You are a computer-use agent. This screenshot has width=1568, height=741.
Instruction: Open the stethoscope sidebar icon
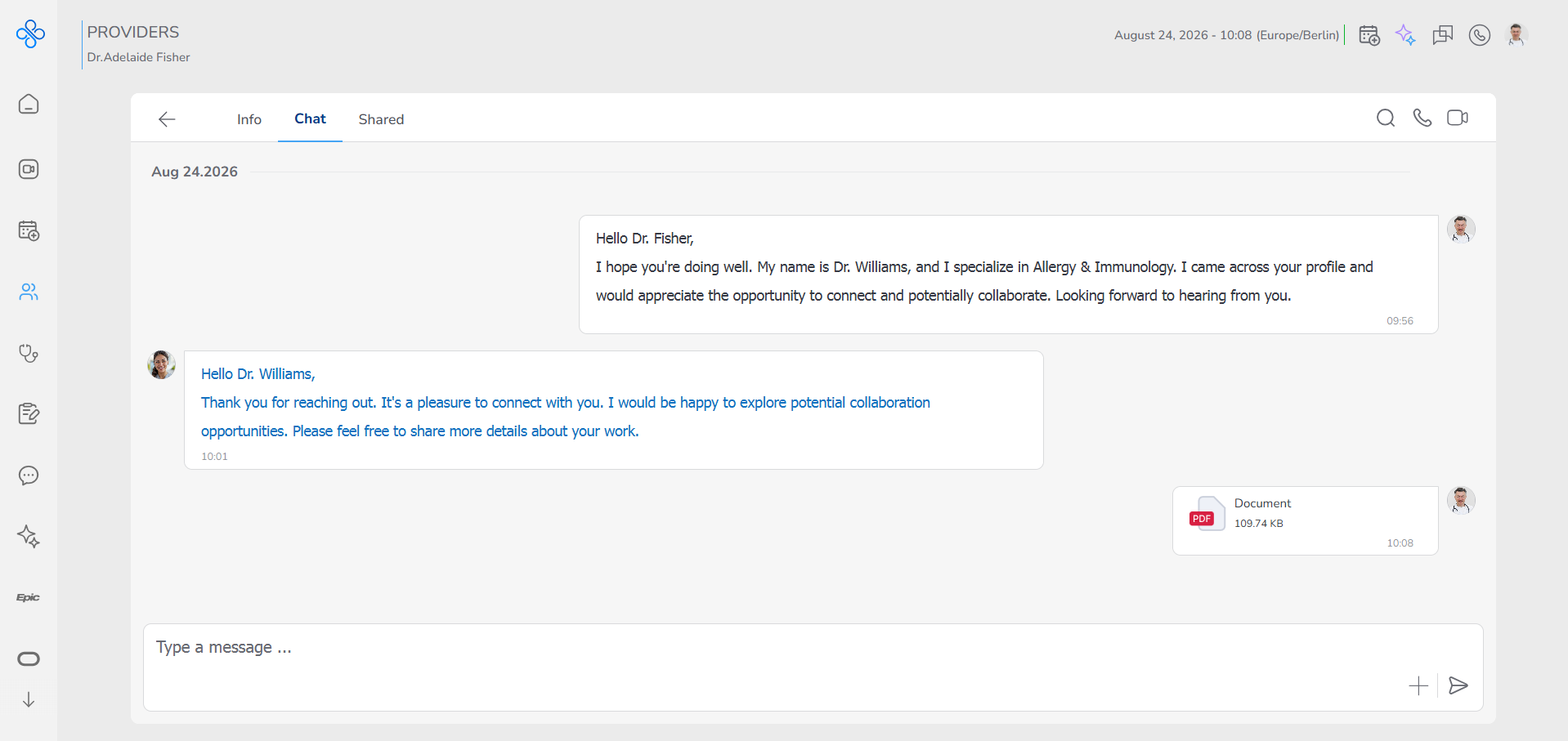[x=29, y=353]
